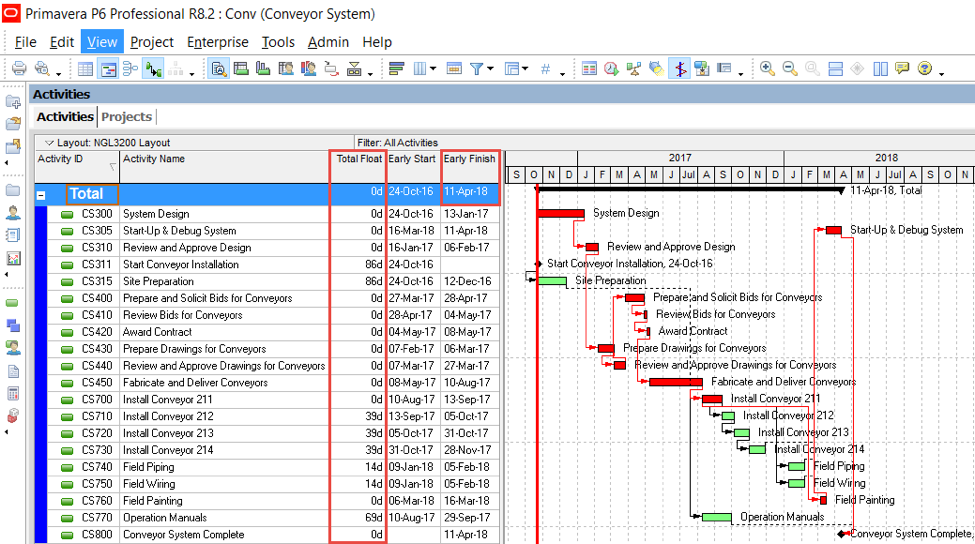975x544 pixels.
Task: Open the Resource Assignments sidebar icon
Action: (x=12, y=348)
